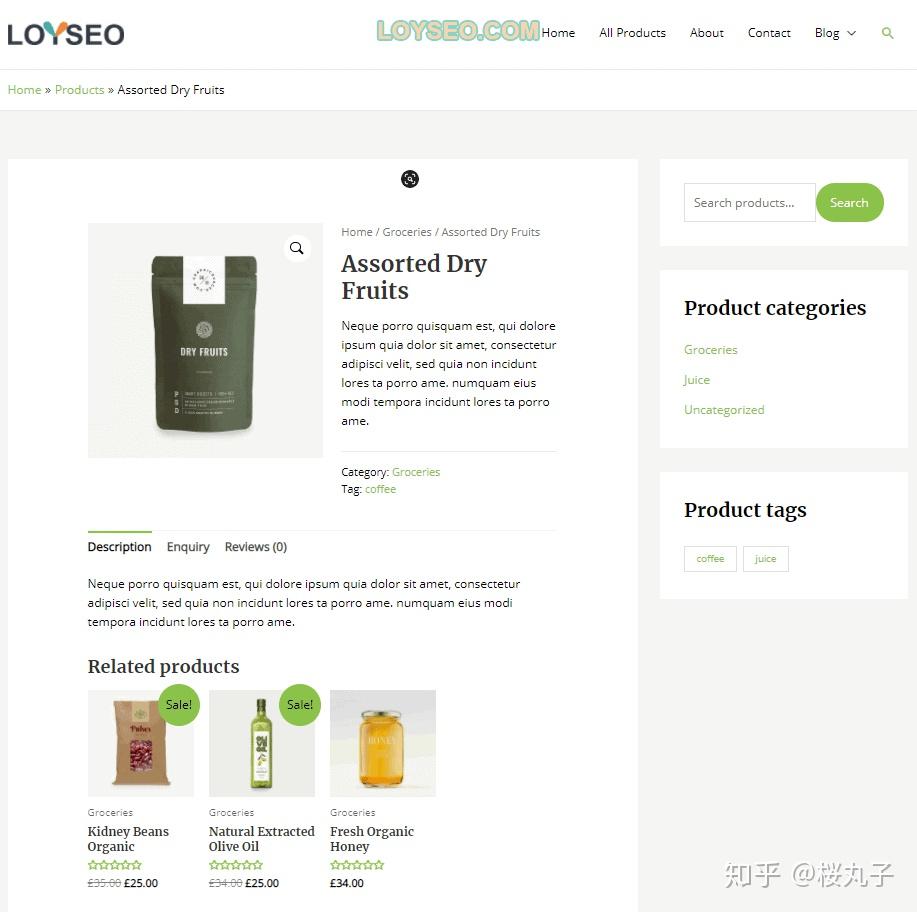Select the coffee product tag
Image resolution: width=917 pixels, height=912 pixels.
tap(710, 559)
